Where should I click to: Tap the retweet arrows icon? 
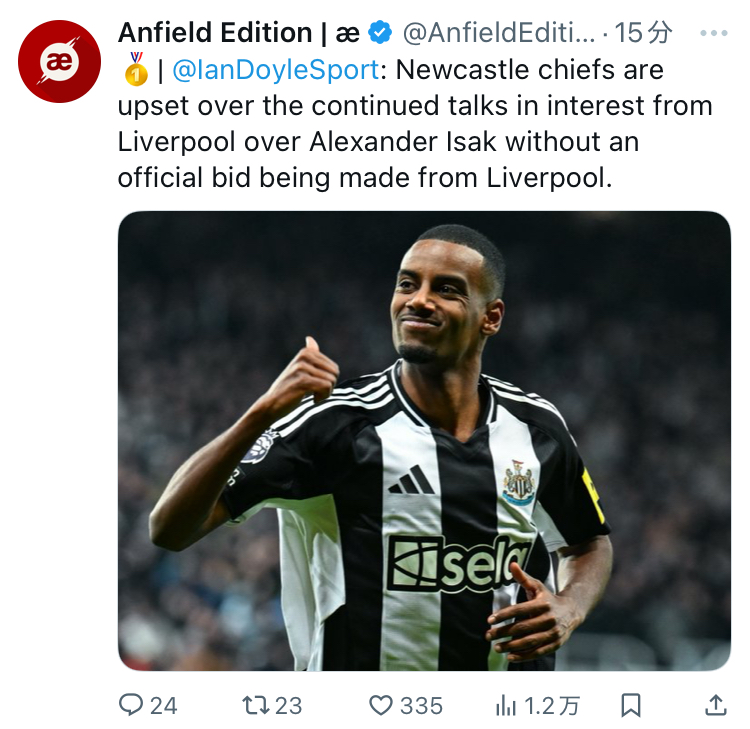(x=256, y=706)
